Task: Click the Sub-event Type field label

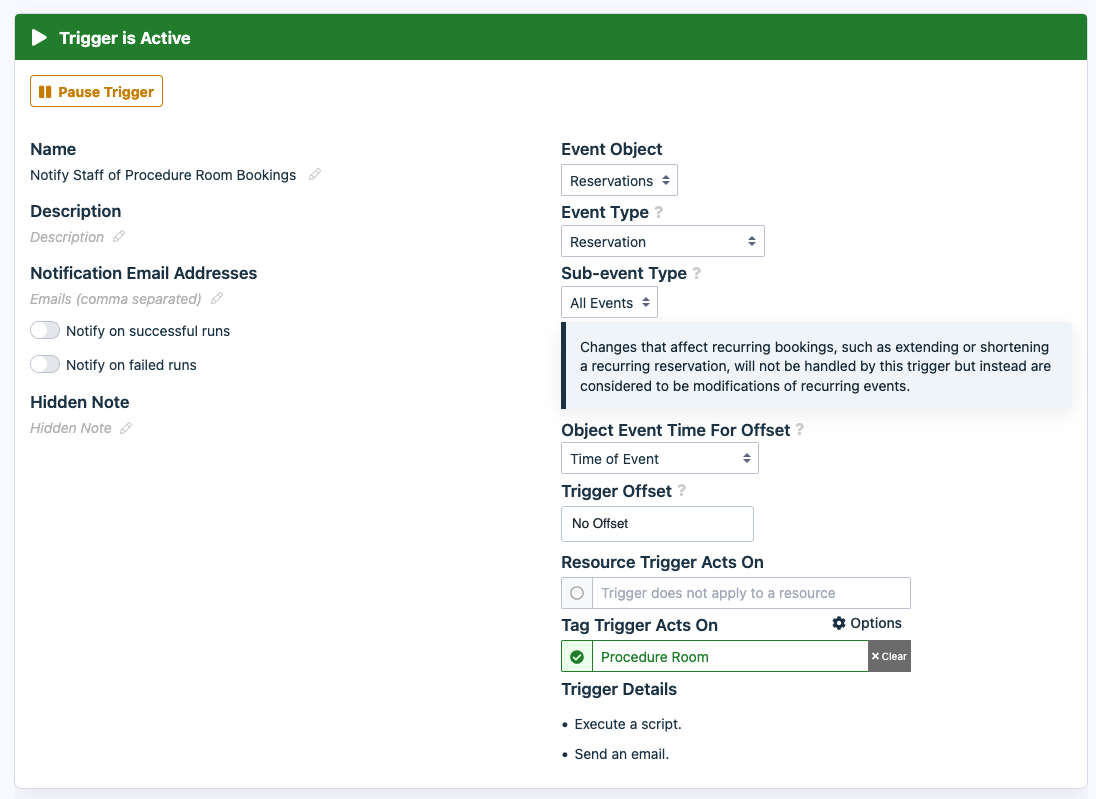Action: pos(624,272)
